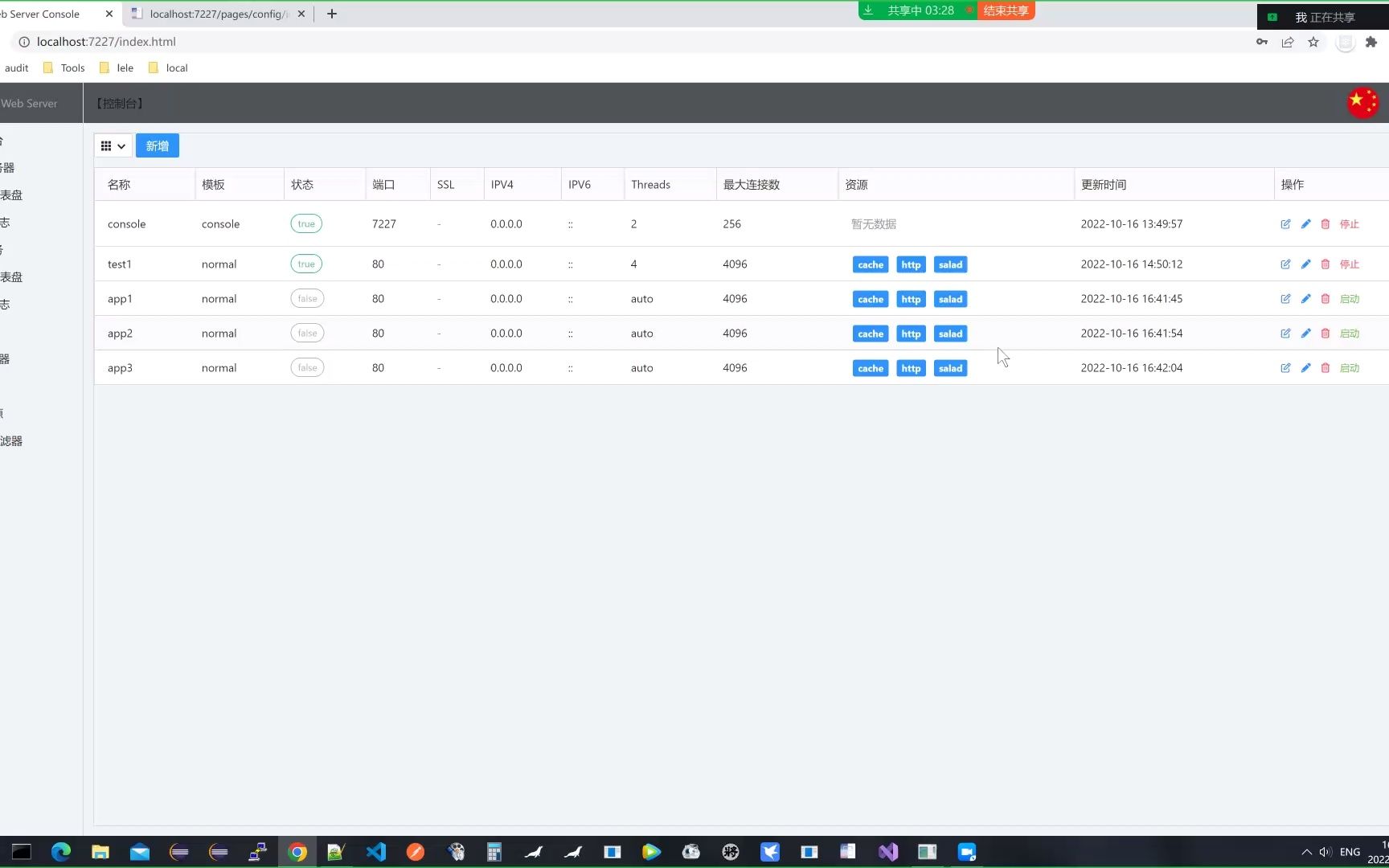This screenshot has width=1389, height=868.
Task: Open edit form icon for app1 row
Action: click(x=1285, y=299)
